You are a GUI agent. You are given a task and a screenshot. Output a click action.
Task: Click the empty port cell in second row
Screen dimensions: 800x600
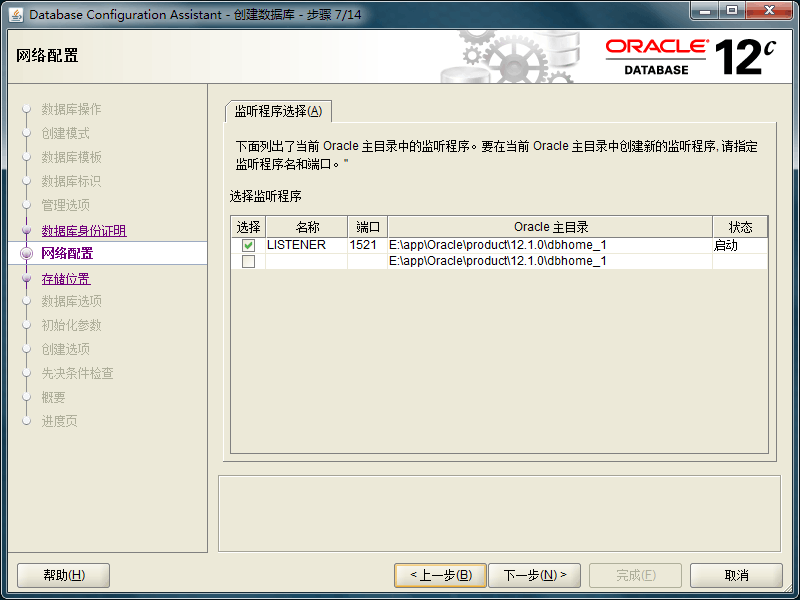click(367, 262)
